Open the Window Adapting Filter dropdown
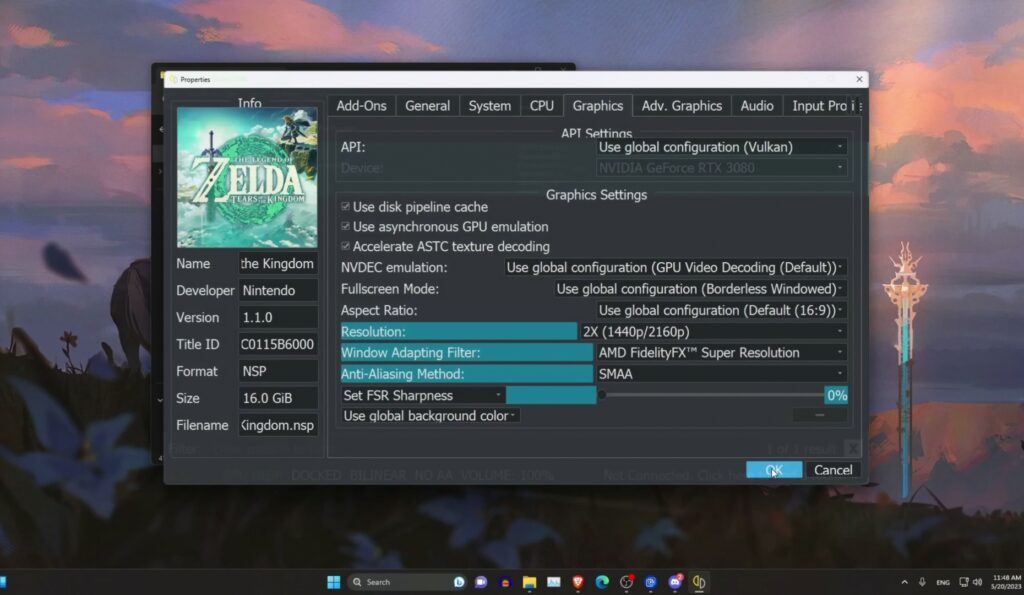Image resolution: width=1024 pixels, height=595 pixels. tap(722, 353)
